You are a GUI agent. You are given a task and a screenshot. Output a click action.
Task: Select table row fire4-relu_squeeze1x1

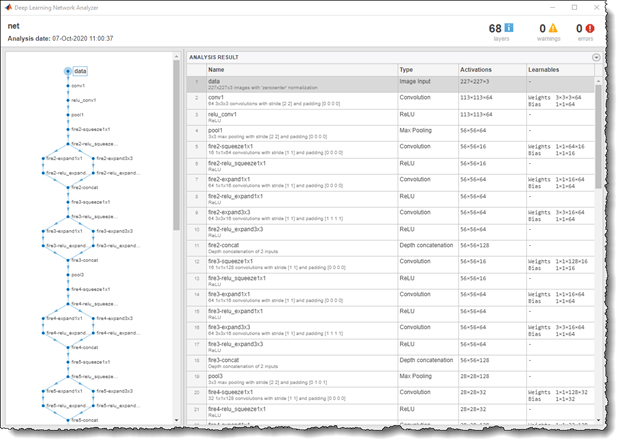(390, 412)
